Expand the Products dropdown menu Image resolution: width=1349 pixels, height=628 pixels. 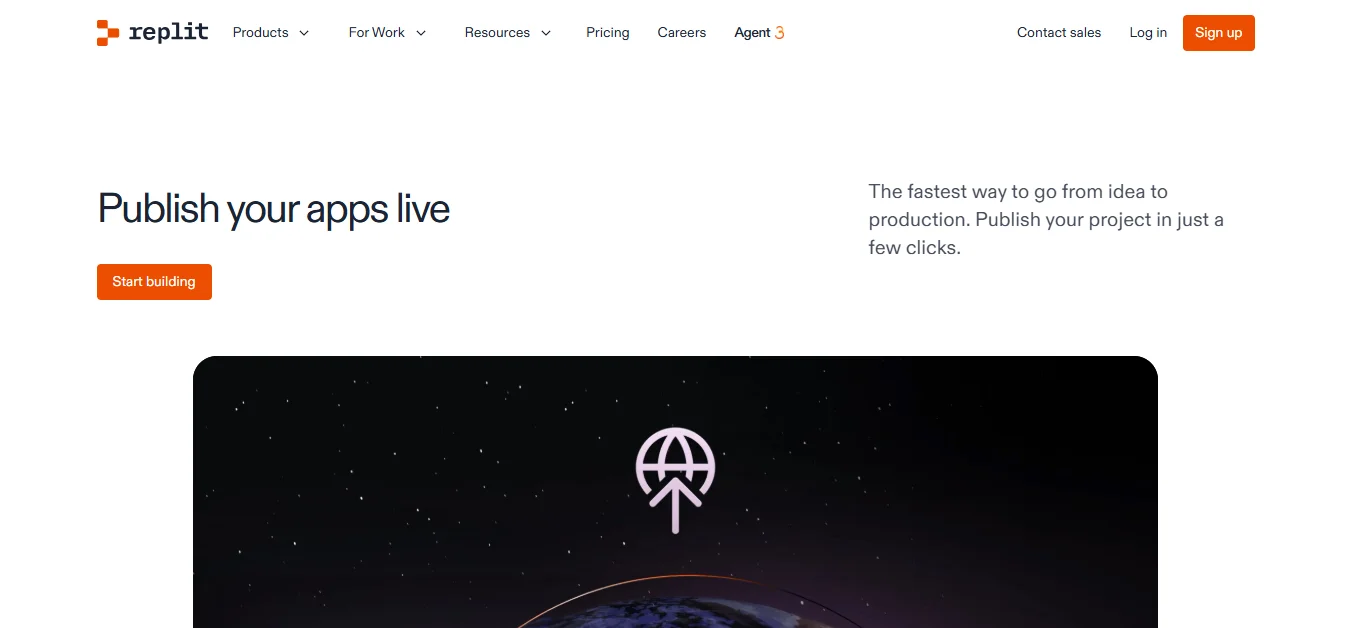pyautogui.click(x=271, y=33)
